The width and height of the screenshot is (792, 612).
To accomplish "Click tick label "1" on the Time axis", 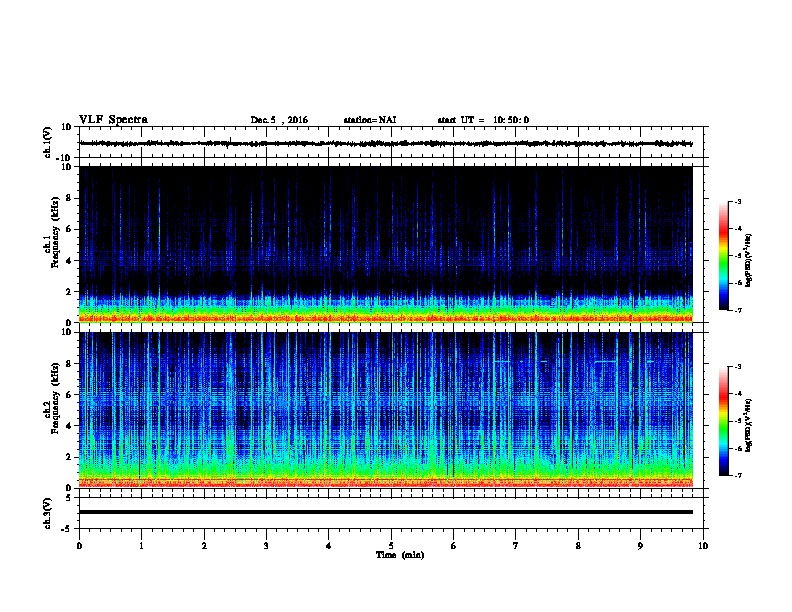I will [141, 546].
